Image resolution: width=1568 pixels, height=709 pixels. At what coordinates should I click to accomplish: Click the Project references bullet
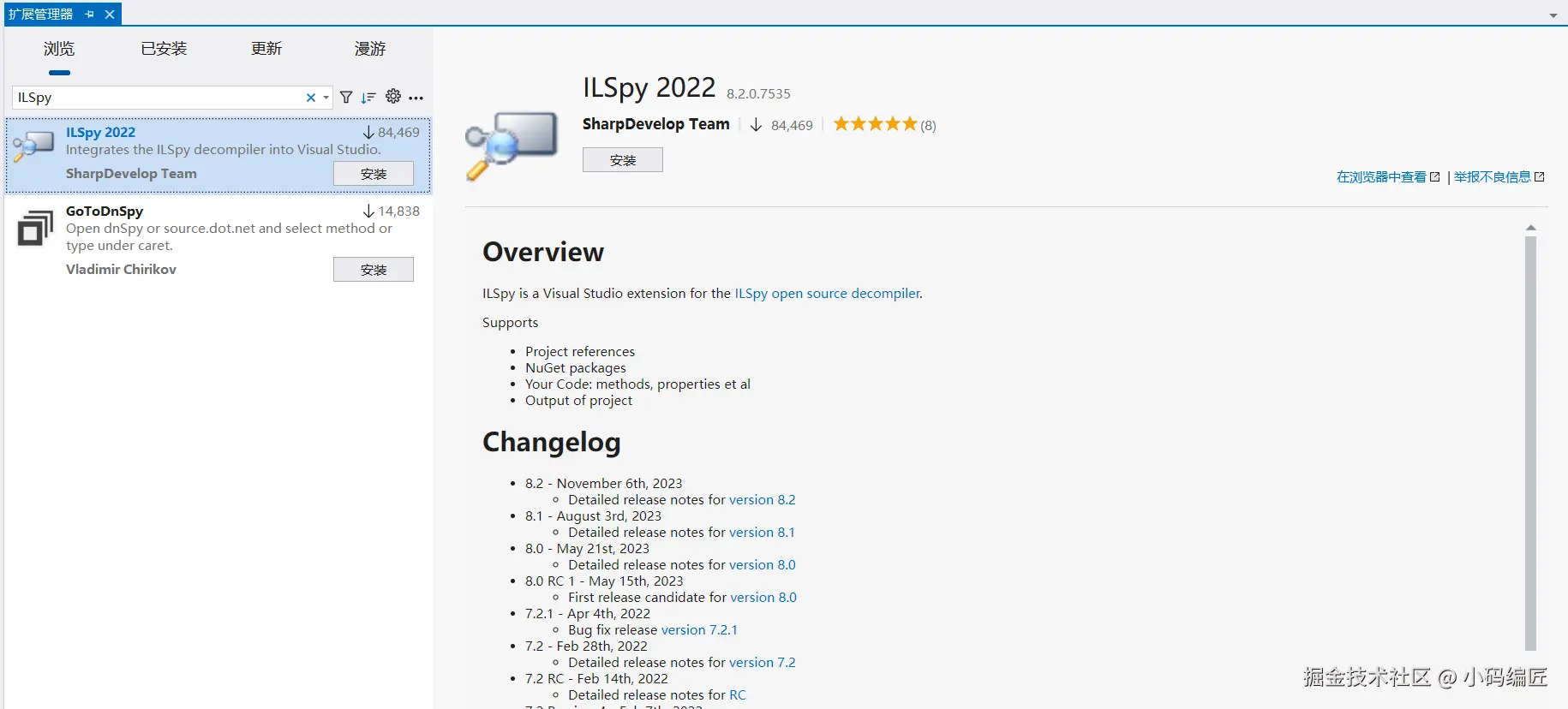click(580, 352)
